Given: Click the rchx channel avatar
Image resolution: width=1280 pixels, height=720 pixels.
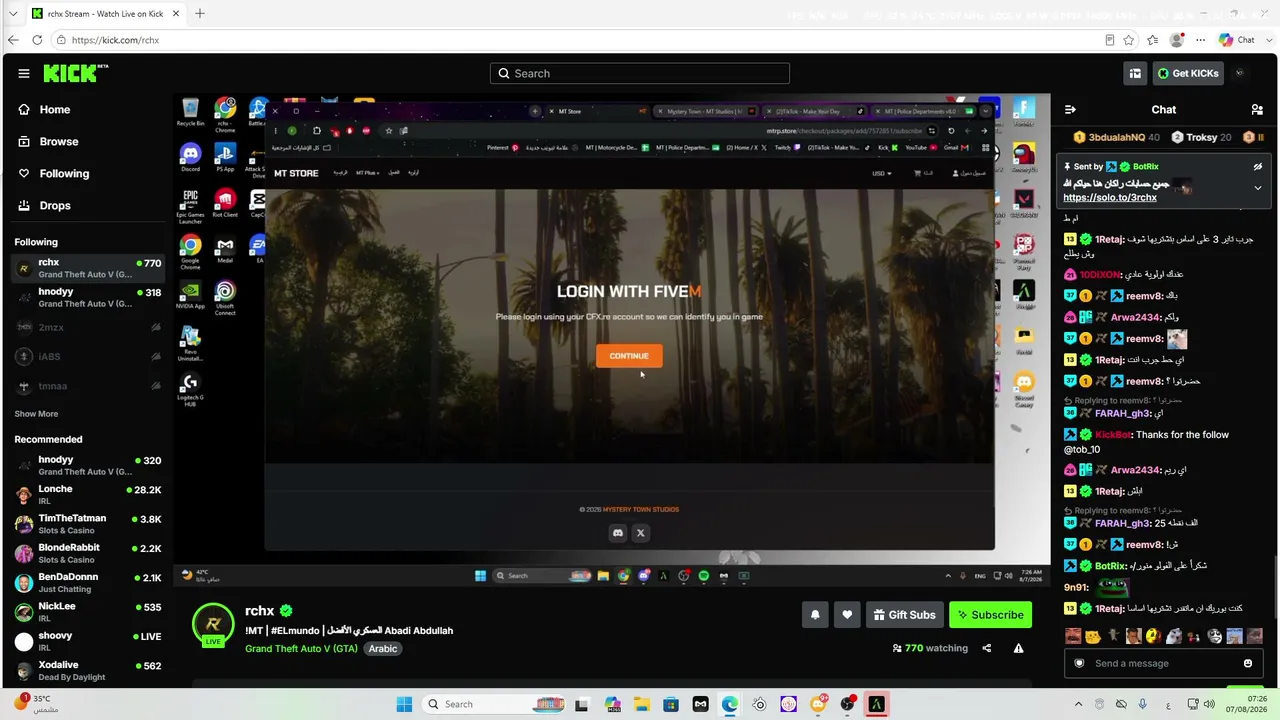Looking at the screenshot, I should (x=213, y=624).
